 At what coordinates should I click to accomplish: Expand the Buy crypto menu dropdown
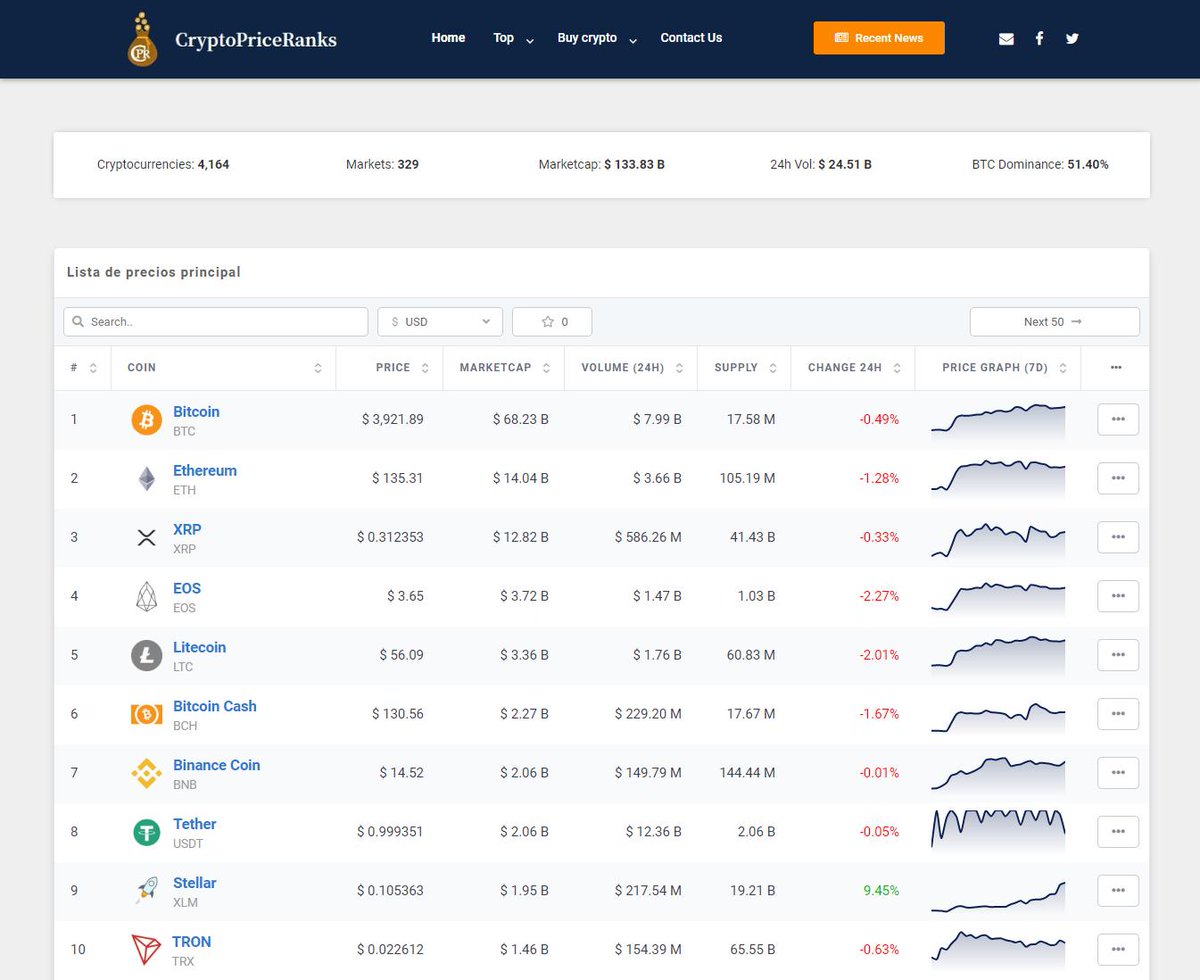[597, 38]
